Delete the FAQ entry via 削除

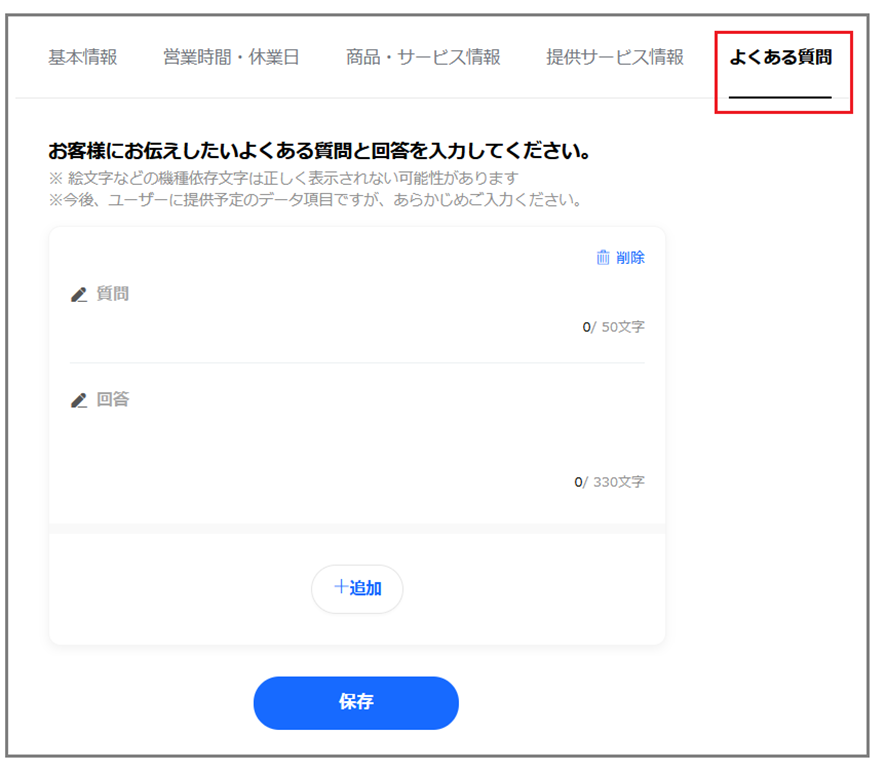pyautogui.click(x=620, y=258)
